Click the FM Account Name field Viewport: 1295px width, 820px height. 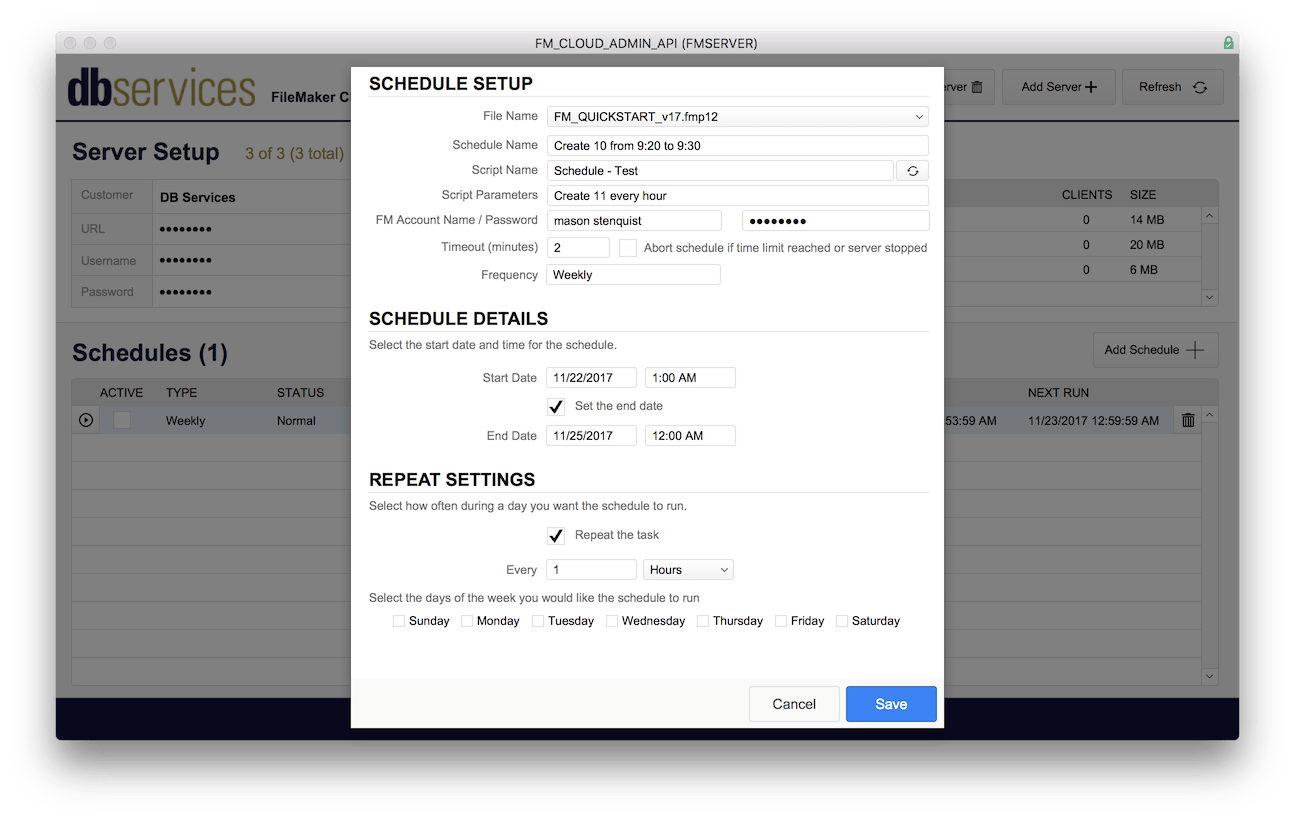point(634,221)
